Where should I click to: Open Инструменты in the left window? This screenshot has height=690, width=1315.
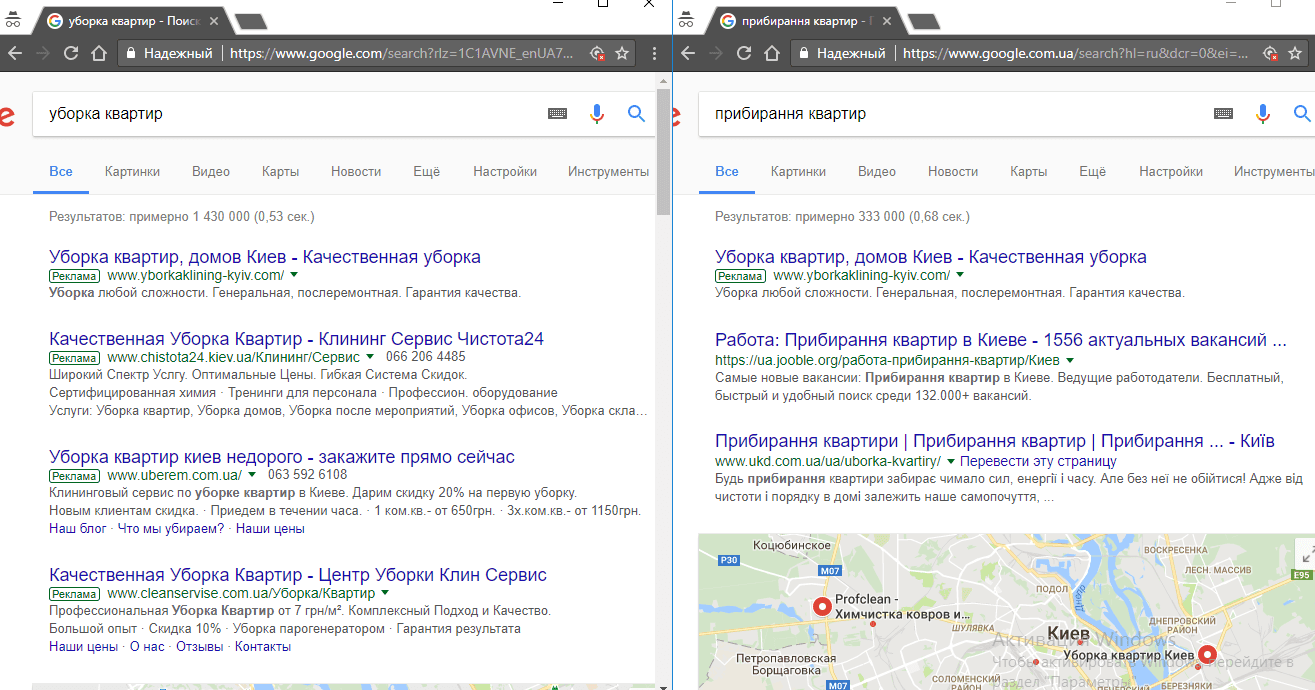608,171
